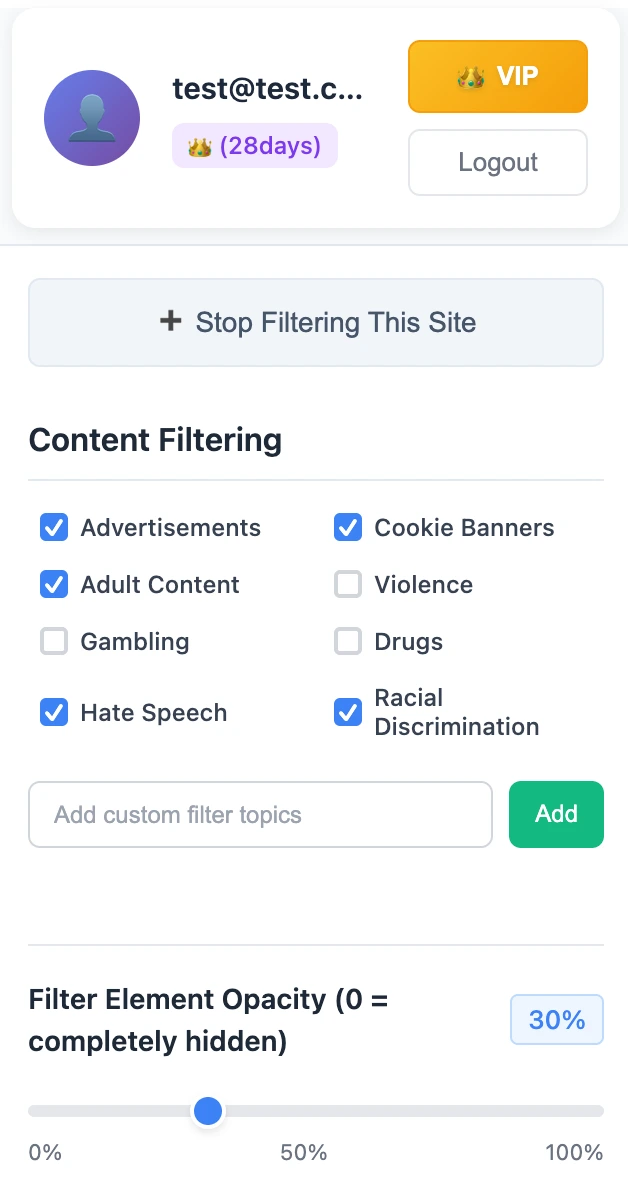The width and height of the screenshot is (628, 1196).
Task: Enable the Gambling filter
Action: [x=54, y=641]
